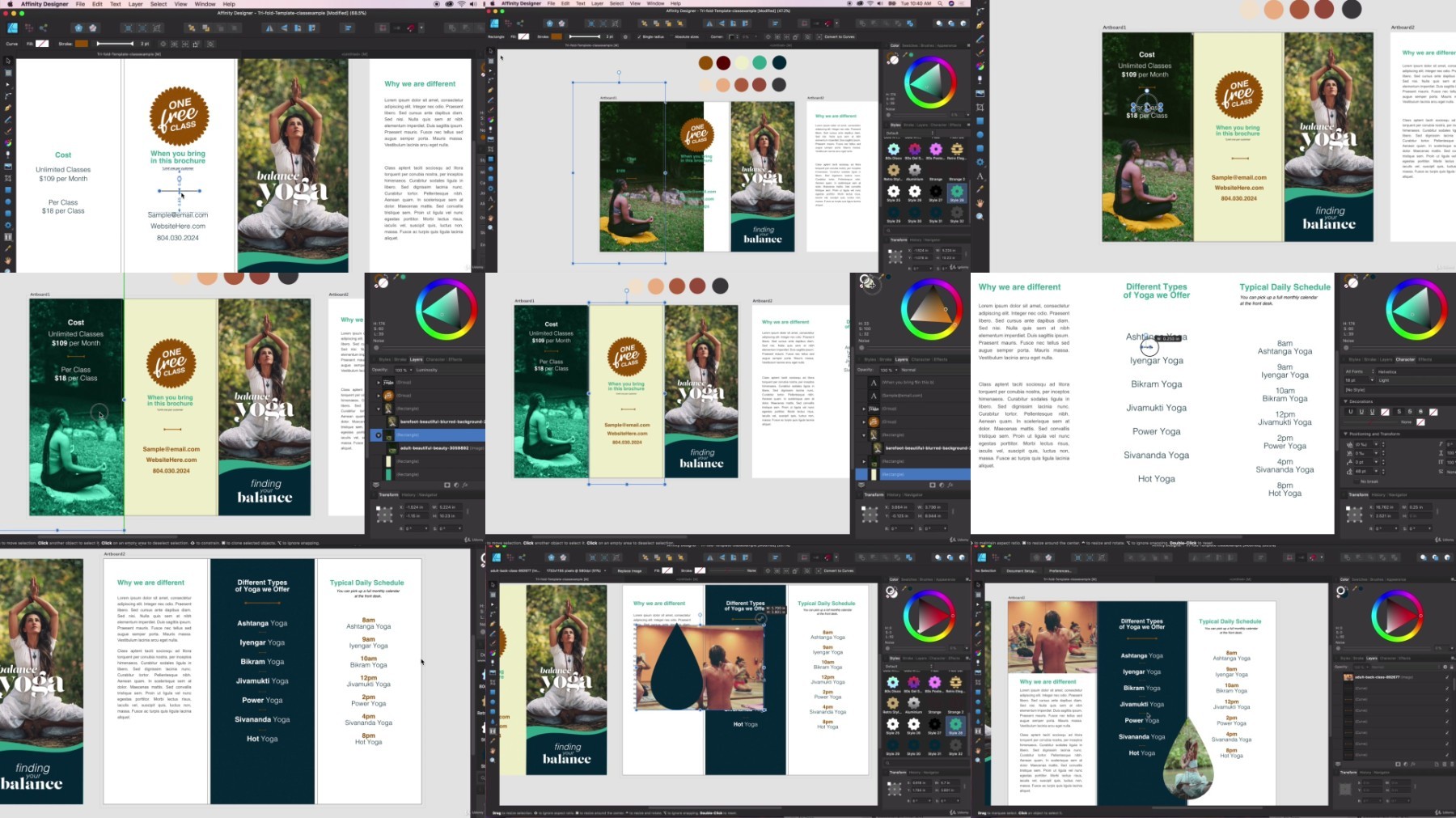Image resolution: width=1456 pixels, height=818 pixels.
Task: Open Spotlight search in the macOS menu bar
Action: (940, 3)
